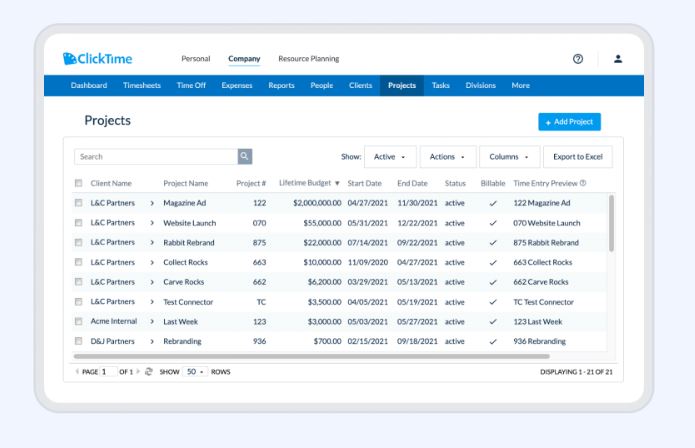Click the D&J Partners client name
The height and width of the screenshot is (448, 695).
tap(112, 341)
